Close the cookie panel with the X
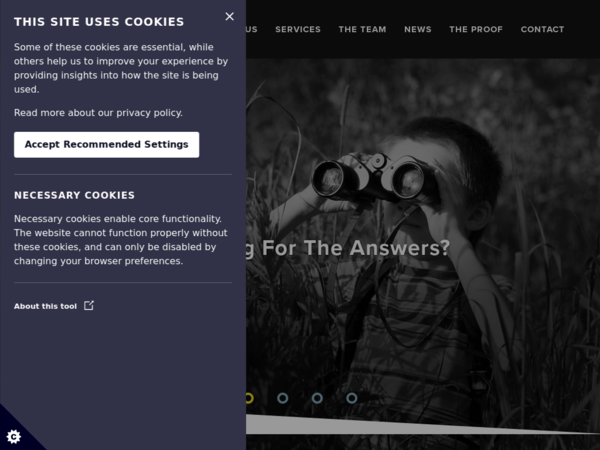The height and width of the screenshot is (450, 600). tap(230, 16)
